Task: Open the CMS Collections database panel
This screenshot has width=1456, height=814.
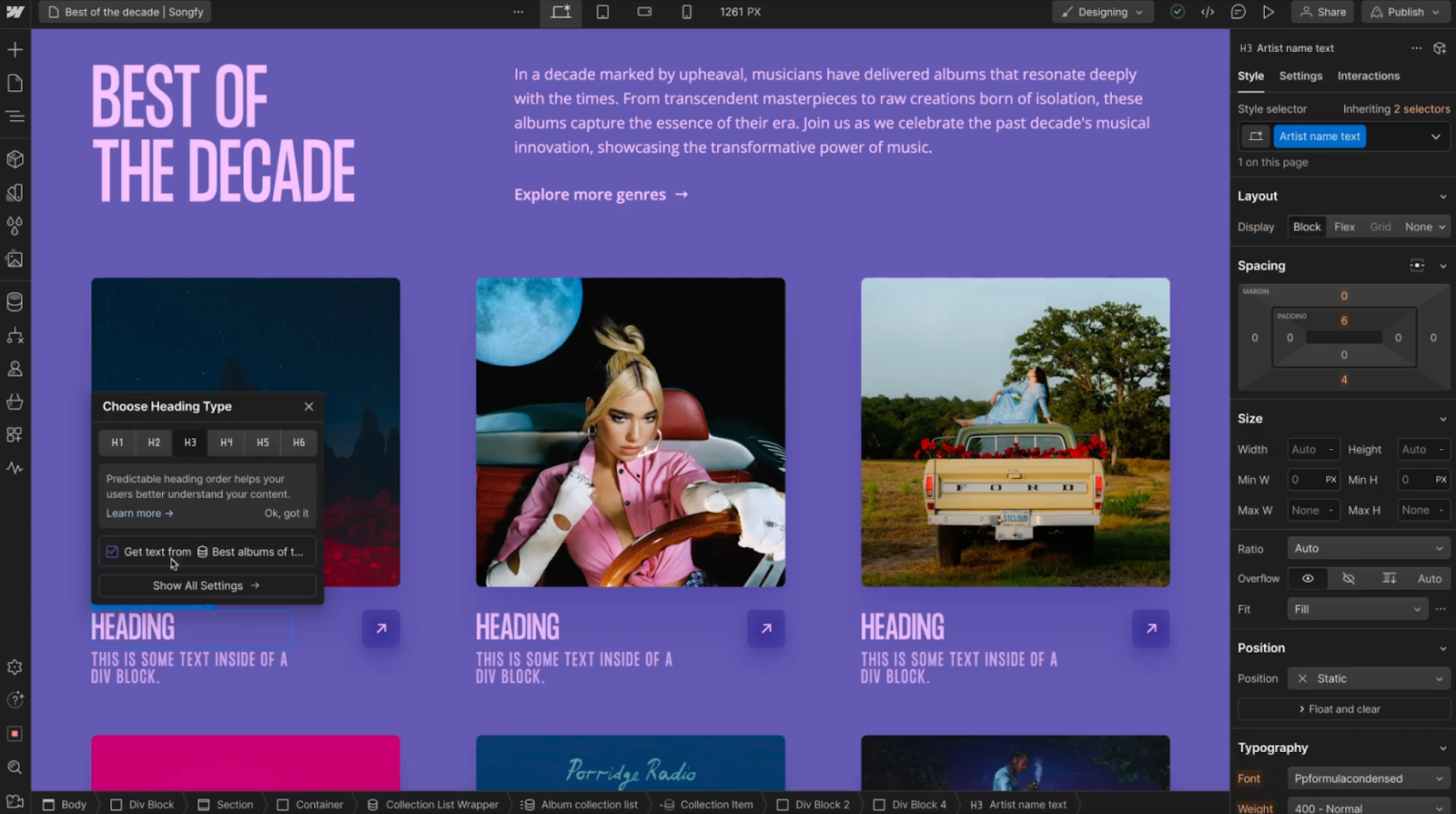Action: coord(15,301)
